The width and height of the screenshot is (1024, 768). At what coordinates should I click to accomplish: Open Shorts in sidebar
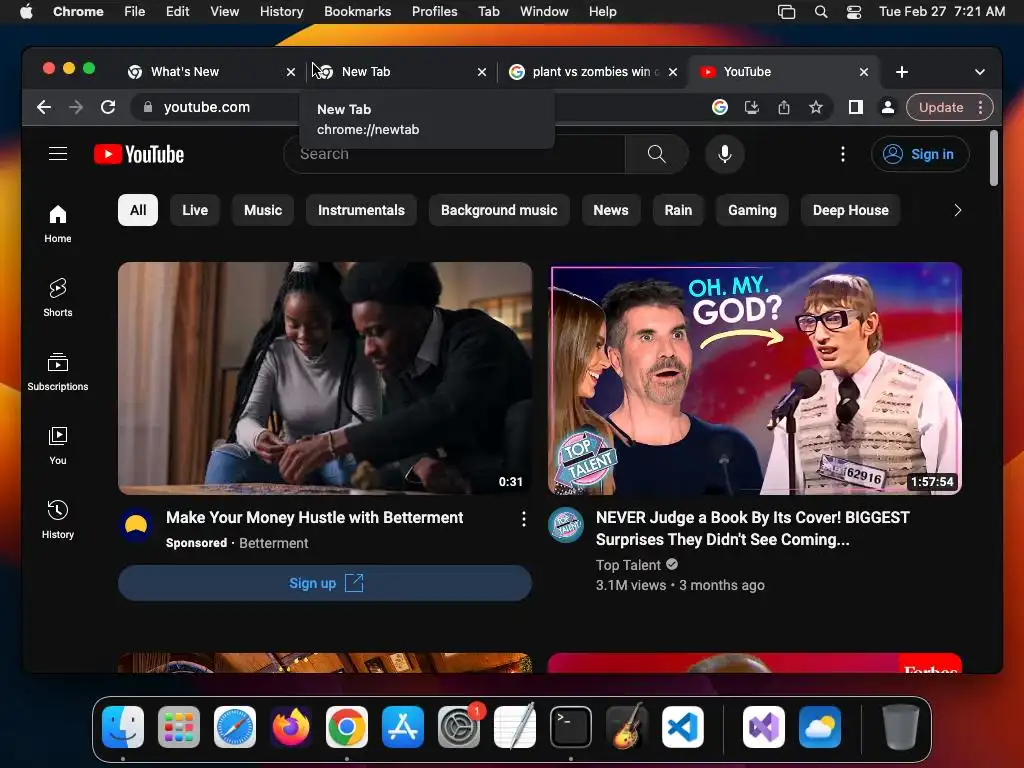[x=57, y=298]
